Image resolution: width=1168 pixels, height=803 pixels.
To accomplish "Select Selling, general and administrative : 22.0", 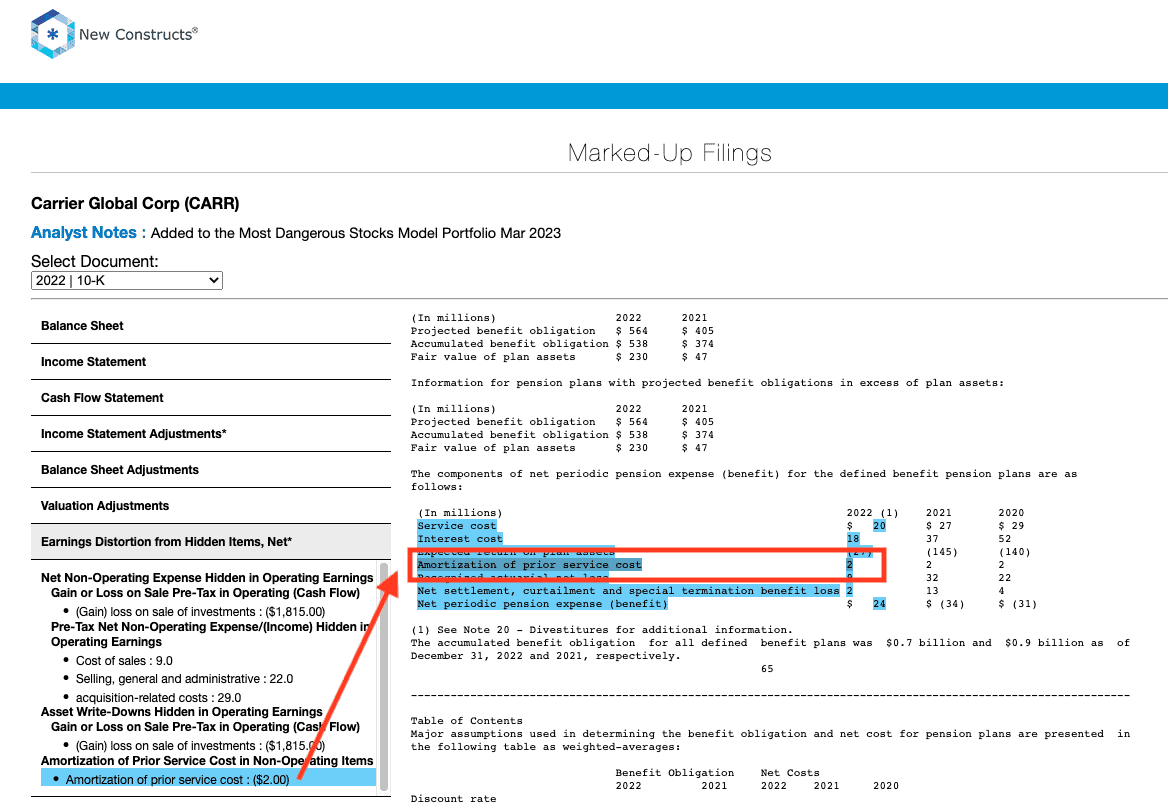I will 184,679.
